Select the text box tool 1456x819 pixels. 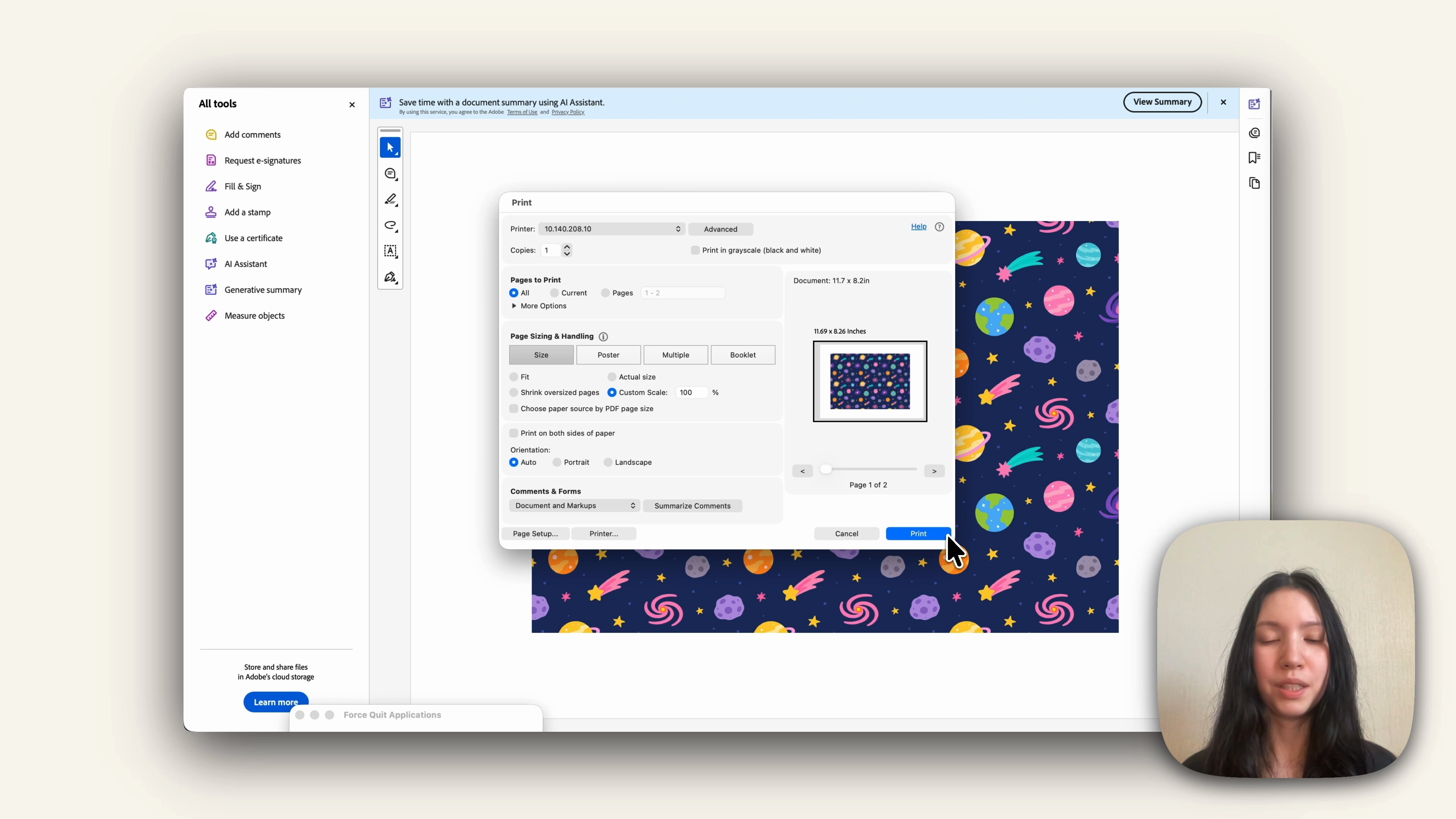tap(391, 251)
